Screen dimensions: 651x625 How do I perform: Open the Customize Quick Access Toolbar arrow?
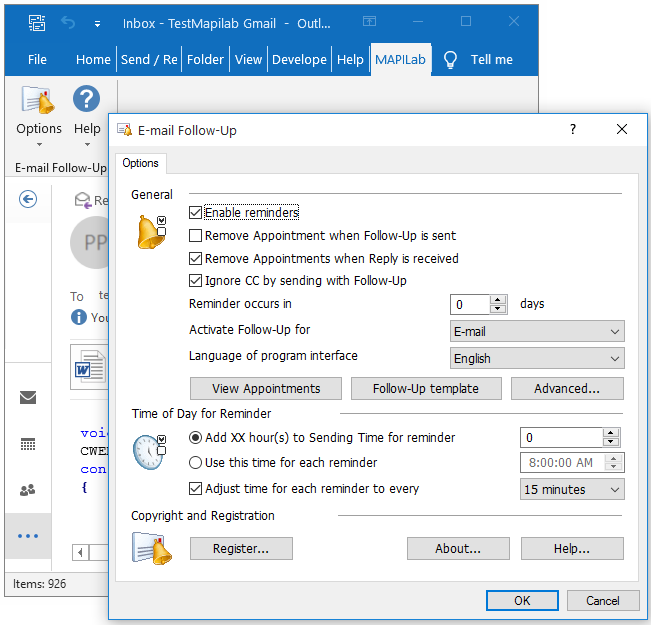pyautogui.click(x=97, y=24)
